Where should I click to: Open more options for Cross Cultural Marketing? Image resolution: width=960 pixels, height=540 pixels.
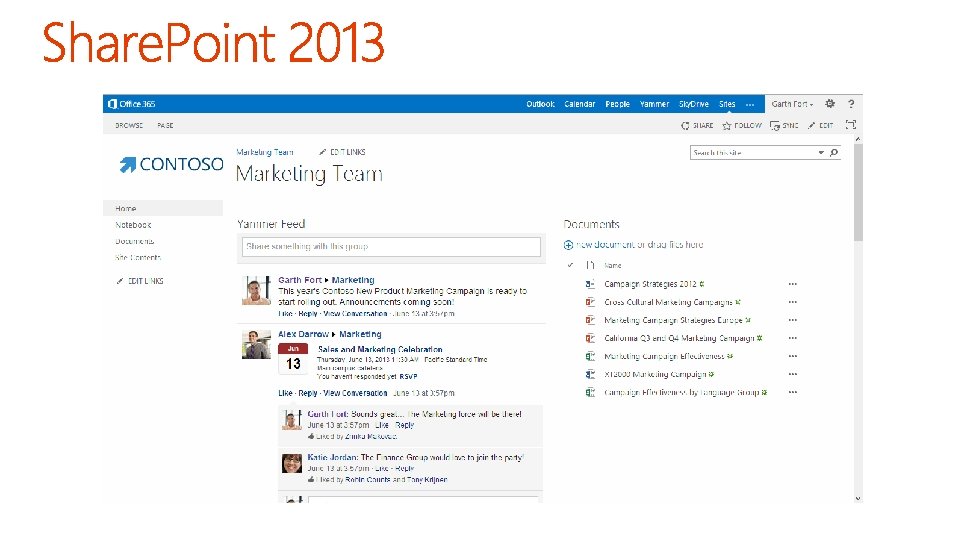[x=793, y=302]
